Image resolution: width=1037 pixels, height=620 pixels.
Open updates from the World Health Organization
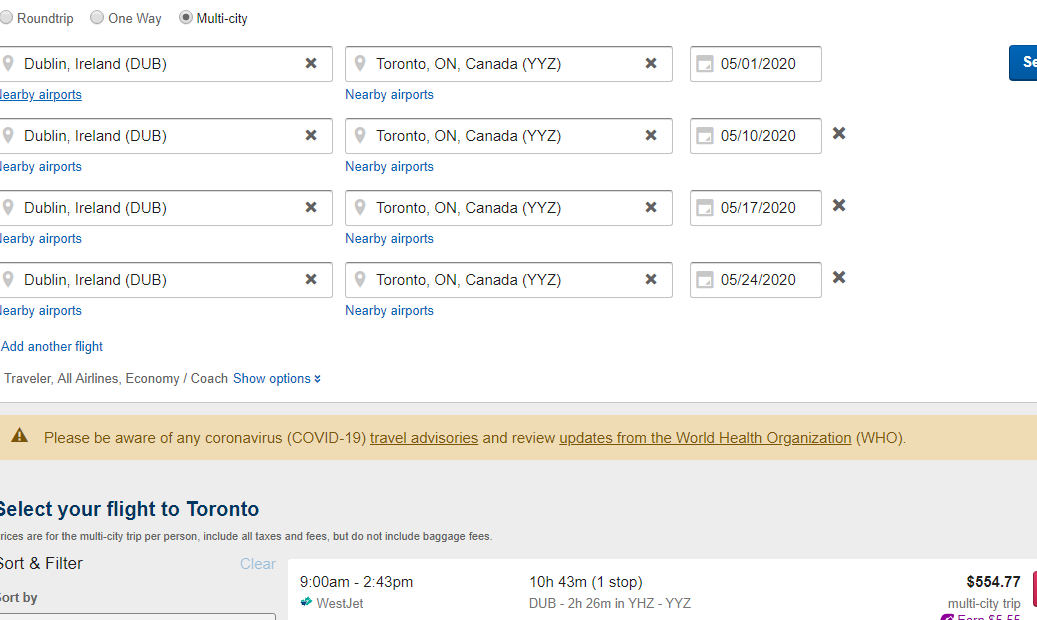[x=705, y=438]
